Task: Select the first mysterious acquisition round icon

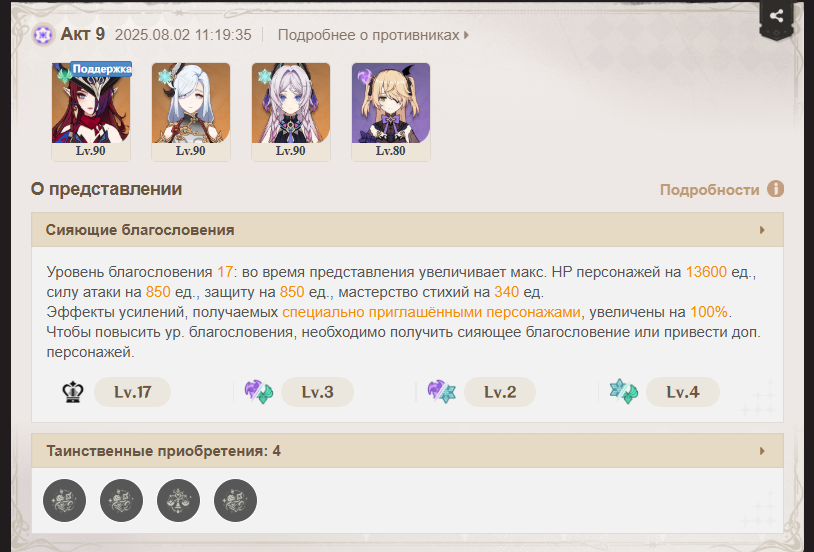Action: (64, 500)
